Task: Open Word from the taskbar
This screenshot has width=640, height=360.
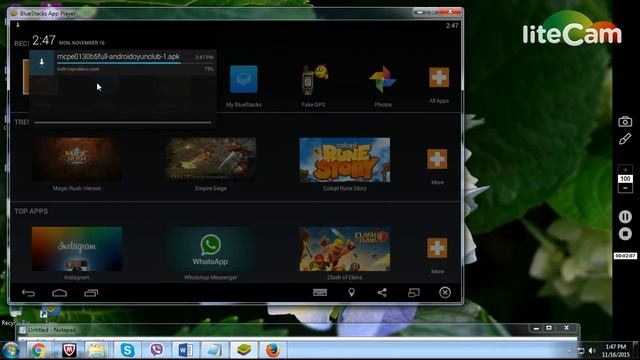Action: click(x=185, y=350)
